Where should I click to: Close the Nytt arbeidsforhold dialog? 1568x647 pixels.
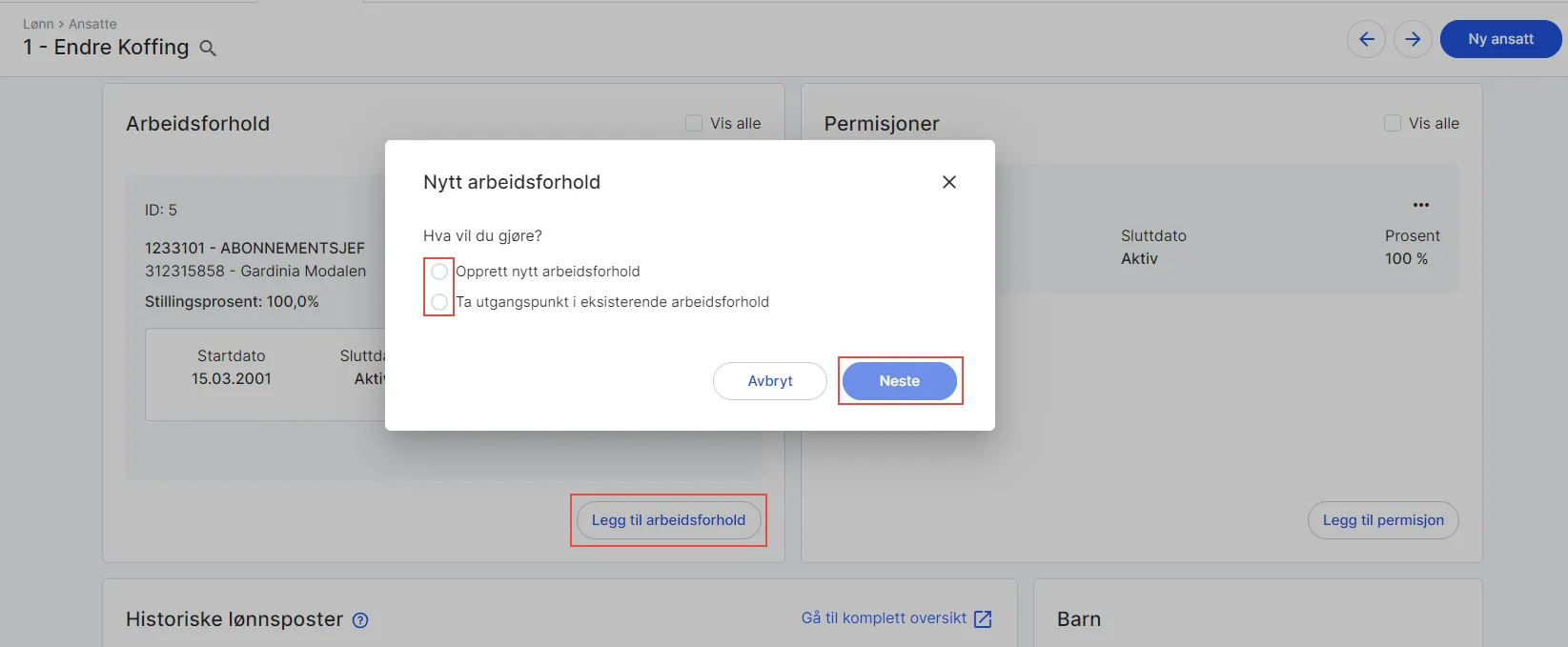(x=948, y=181)
